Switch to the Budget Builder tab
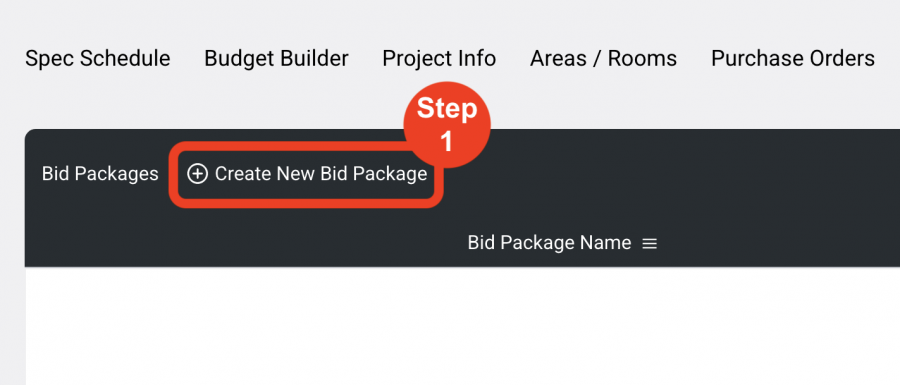Image resolution: width=900 pixels, height=385 pixels. [276, 59]
